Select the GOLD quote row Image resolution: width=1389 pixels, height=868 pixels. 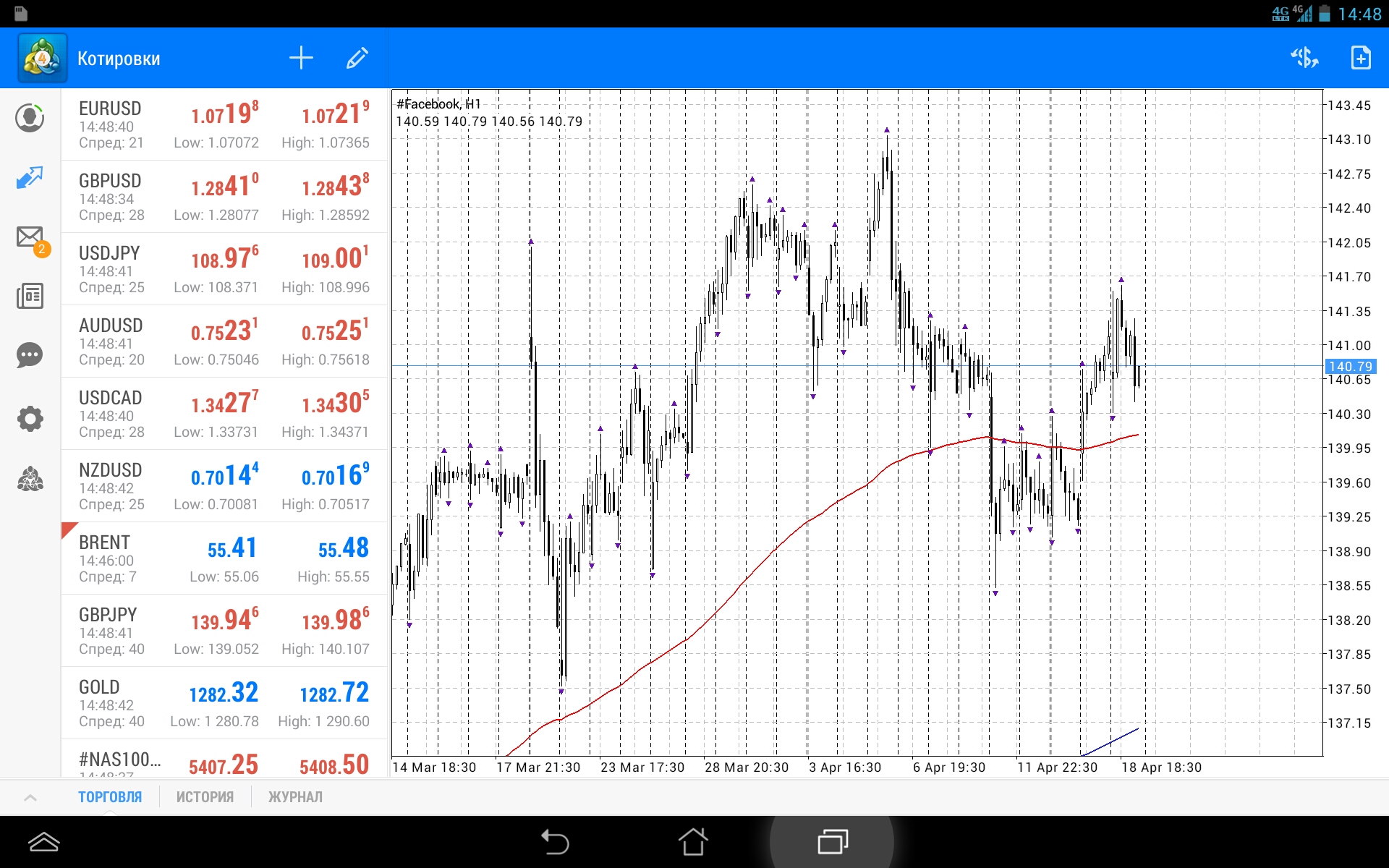224,703
